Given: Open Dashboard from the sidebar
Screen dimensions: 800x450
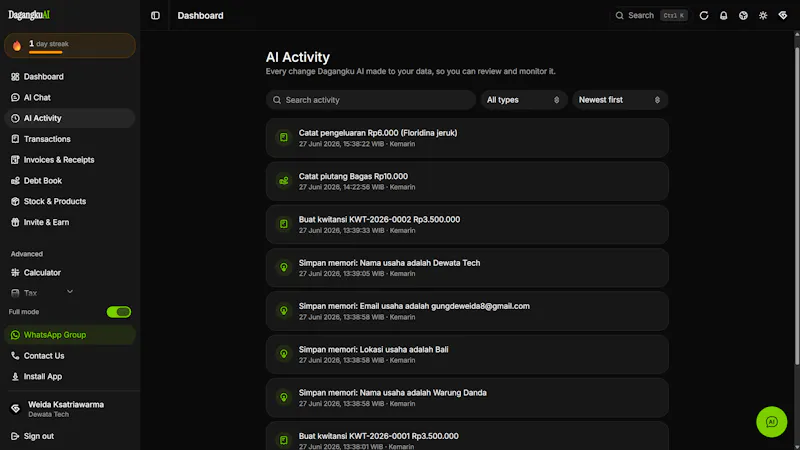Looking at the screenshot, I should [x=69, y=77].
